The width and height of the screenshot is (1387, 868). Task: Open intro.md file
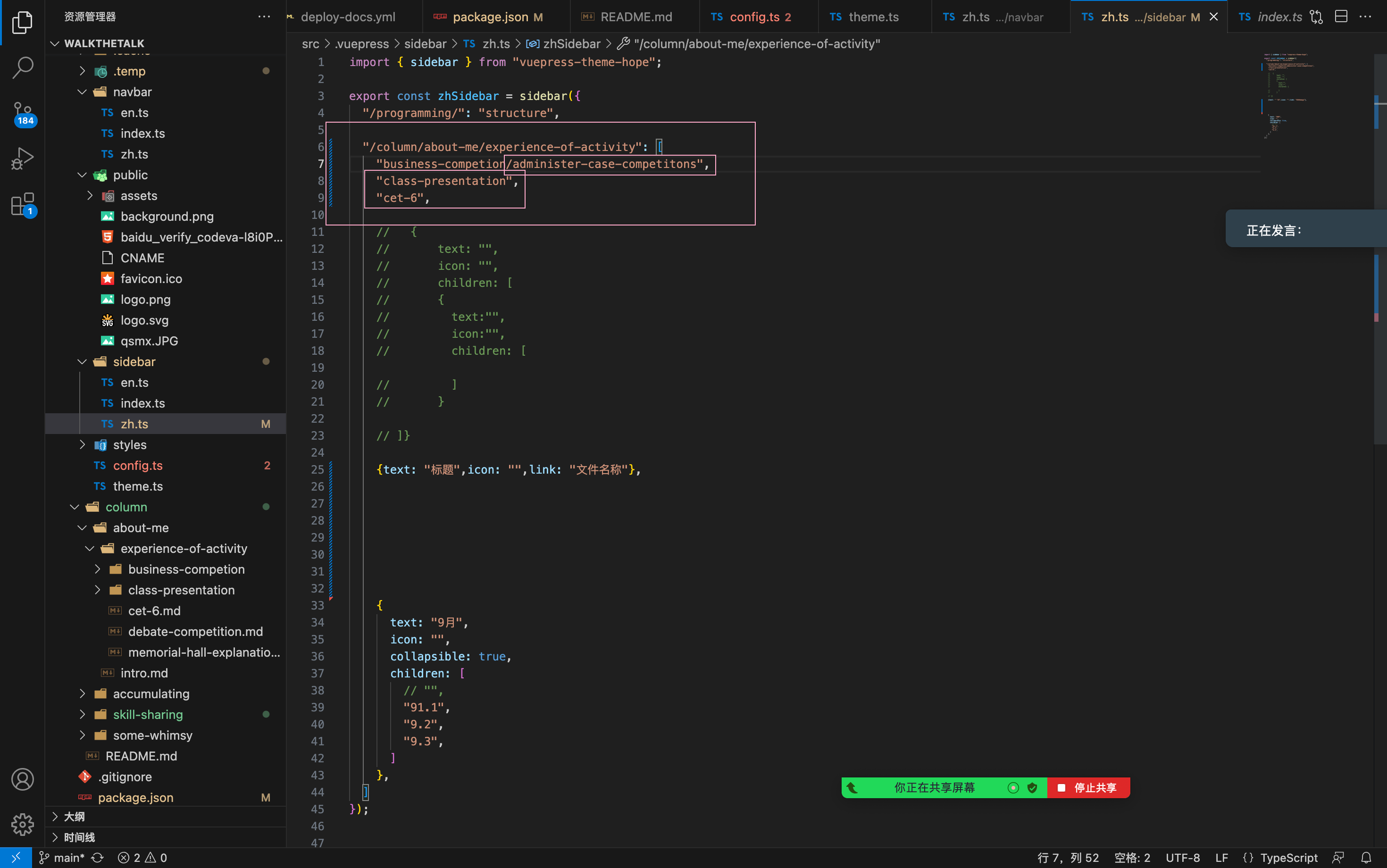165,673
